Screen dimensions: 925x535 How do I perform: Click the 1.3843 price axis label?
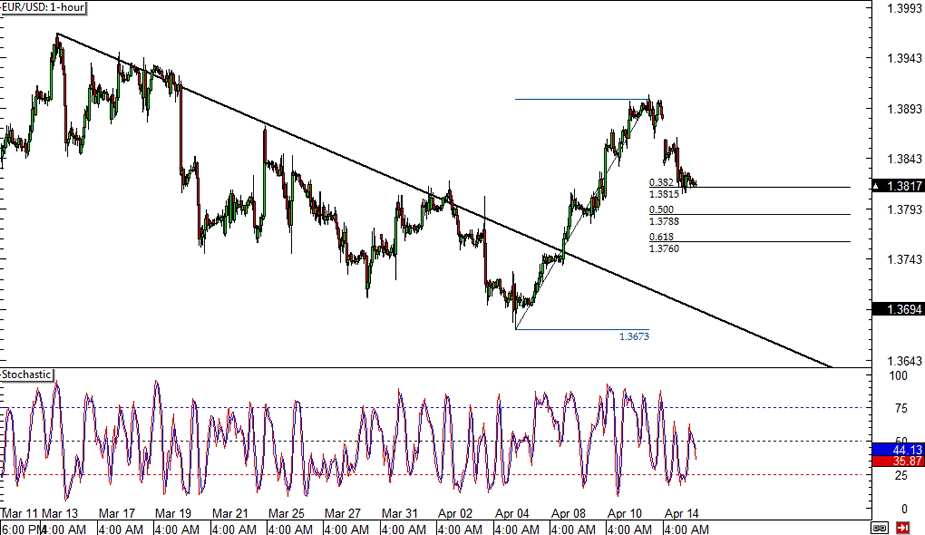pyautogui.click(x=904, y=159)
